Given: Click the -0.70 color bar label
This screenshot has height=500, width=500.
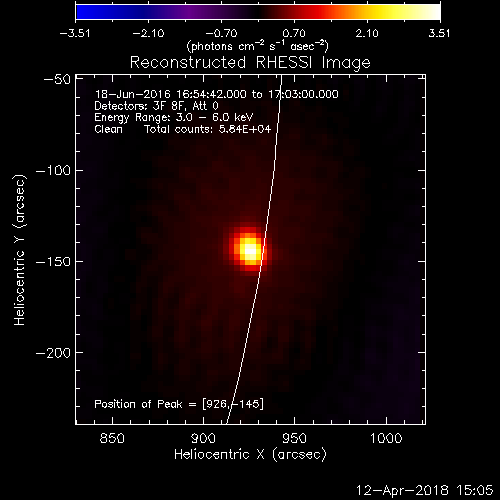Looking at the screenshot, I should 221,33.
